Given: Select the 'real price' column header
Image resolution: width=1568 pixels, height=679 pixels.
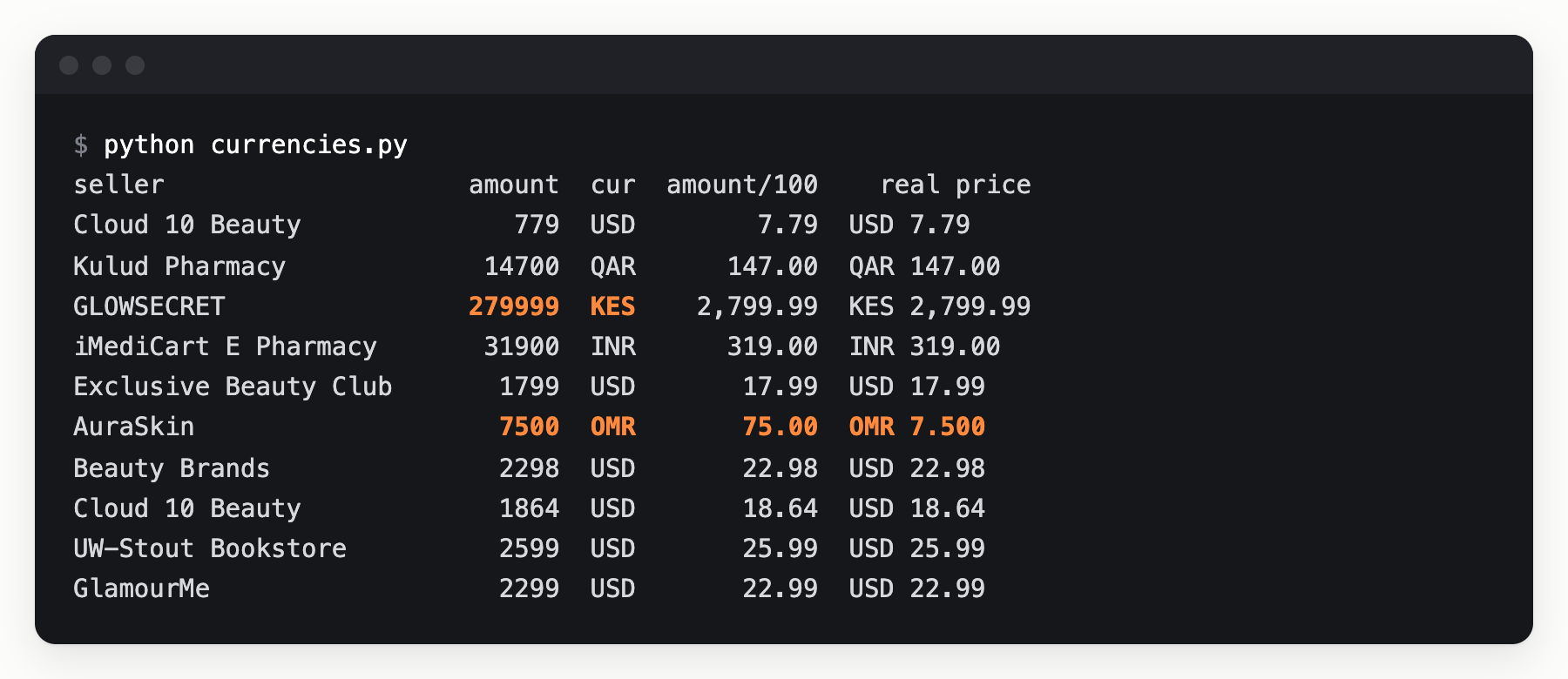Looking at the screenshot, I should (956, 185).
